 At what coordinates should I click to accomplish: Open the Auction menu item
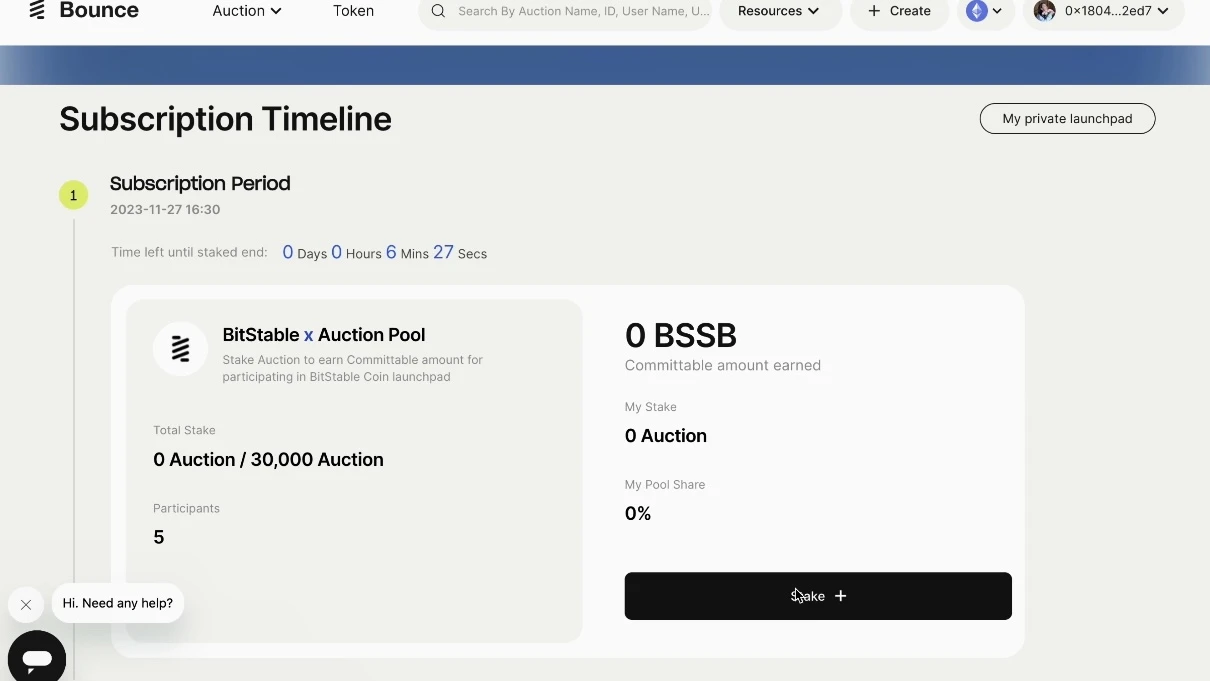pyautogui.click(x=239, y=11)
